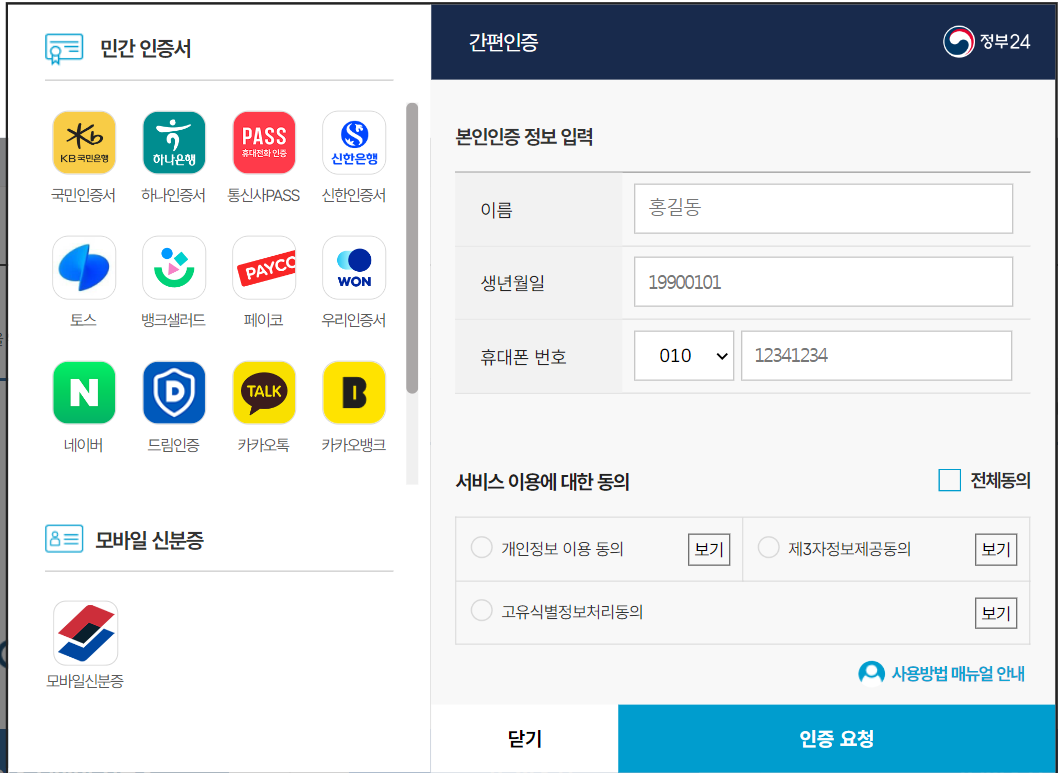The image size is (1058, 773).
Task: Click the certificate list scrollbar
Action: point(412,248)
